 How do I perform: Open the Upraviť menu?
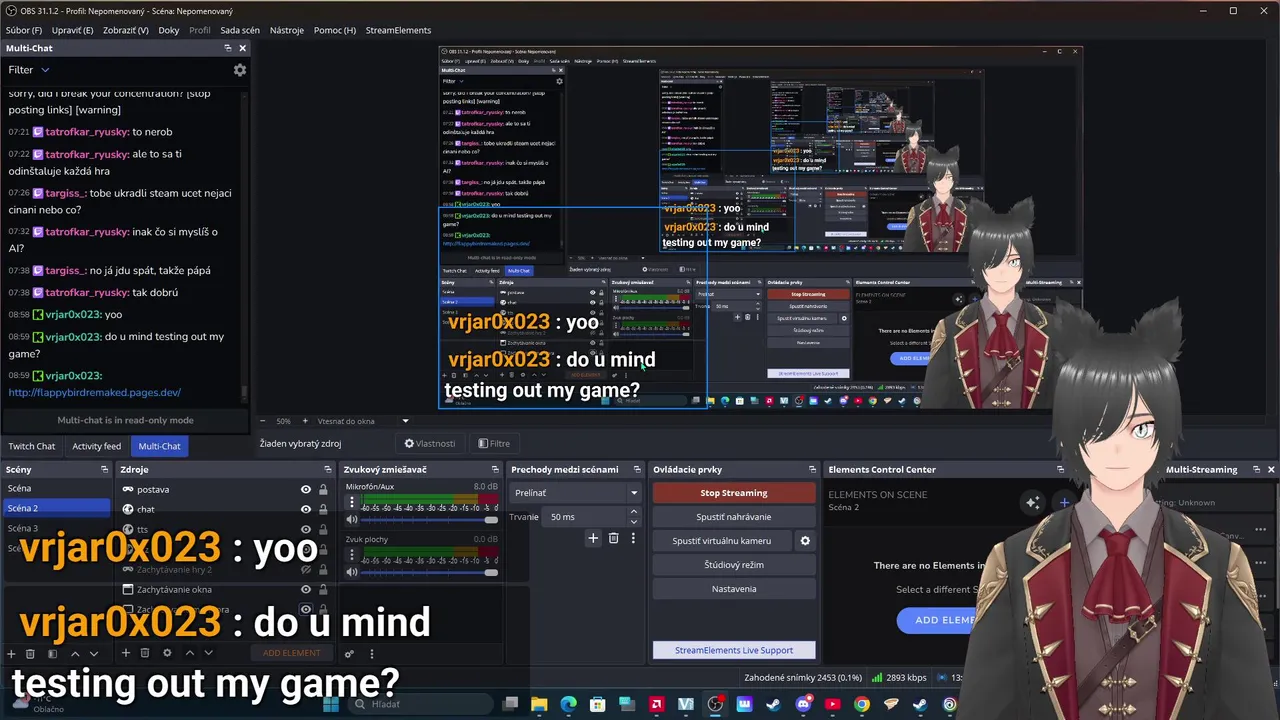(72, 30)
